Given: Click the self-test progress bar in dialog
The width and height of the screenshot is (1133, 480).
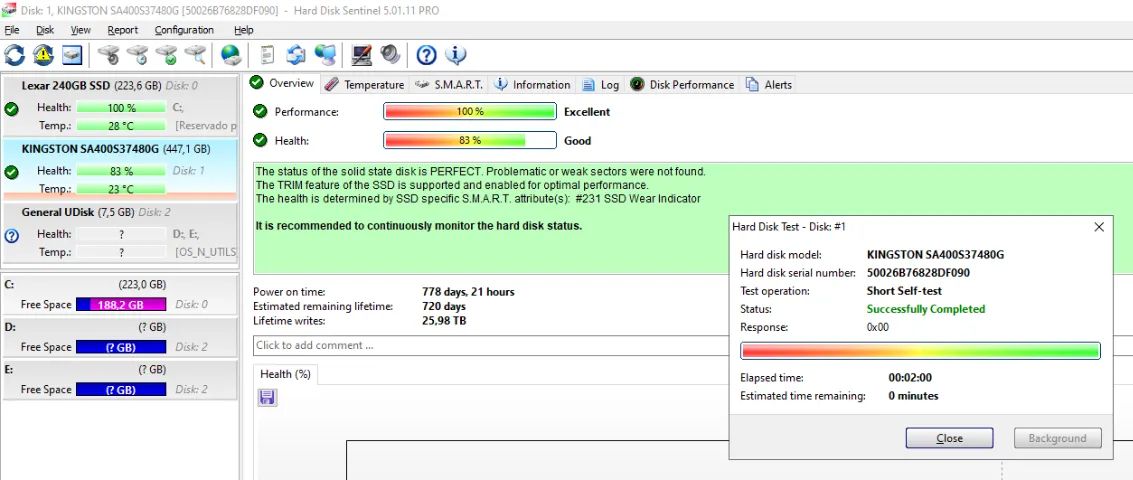Looking at the screenshot, I should (x=921, y=351).
